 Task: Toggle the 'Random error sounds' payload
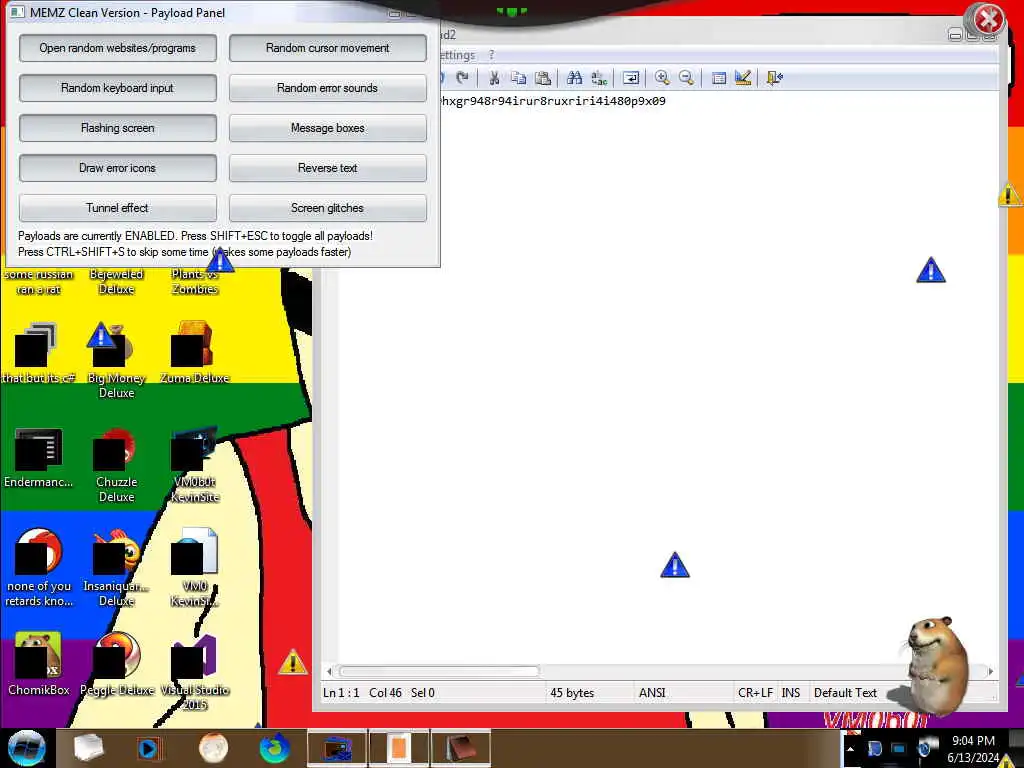pos(328,88)
